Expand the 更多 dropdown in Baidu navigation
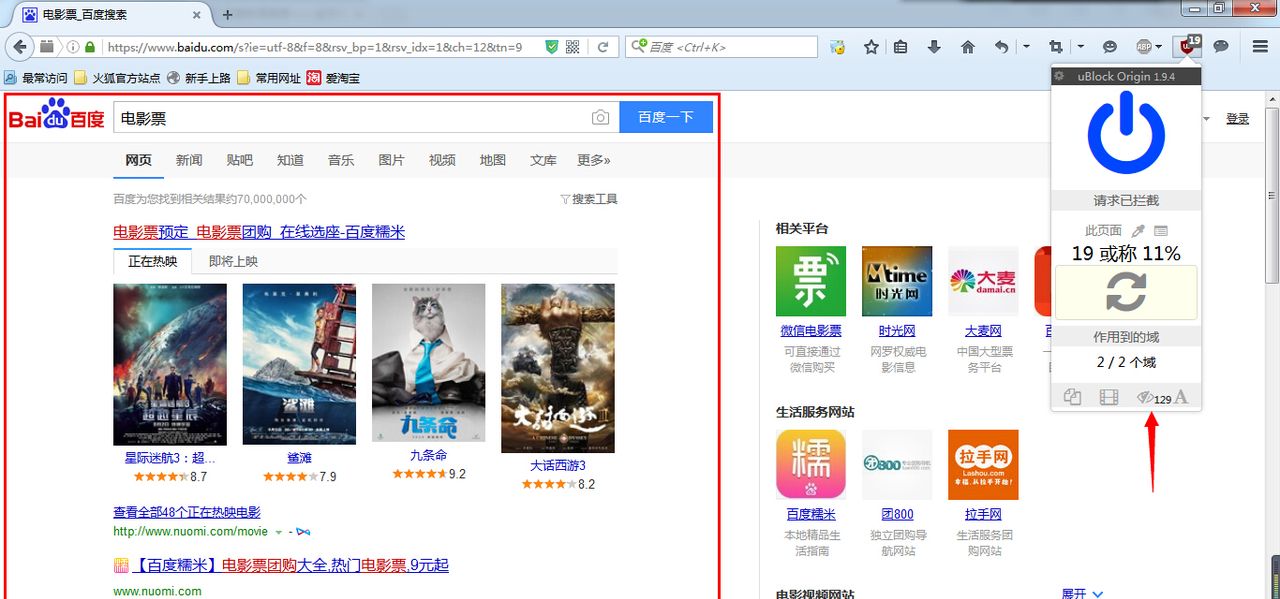Image resolution: width=1280 pixels, height=599 pixels. pyautogui.click(x=592, y=160)
